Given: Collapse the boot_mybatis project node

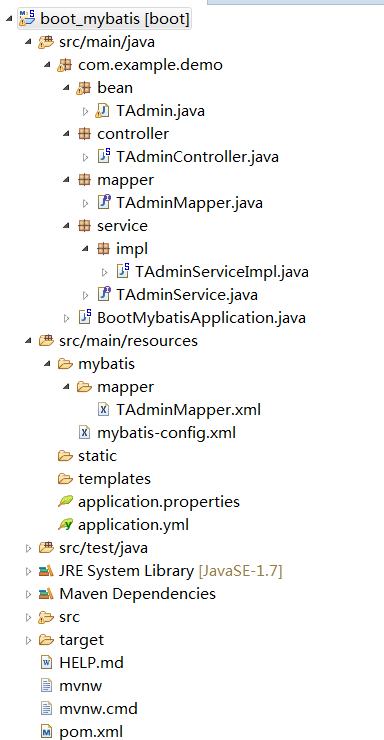Looking at the screenshot, I should [x=10, y=18].
